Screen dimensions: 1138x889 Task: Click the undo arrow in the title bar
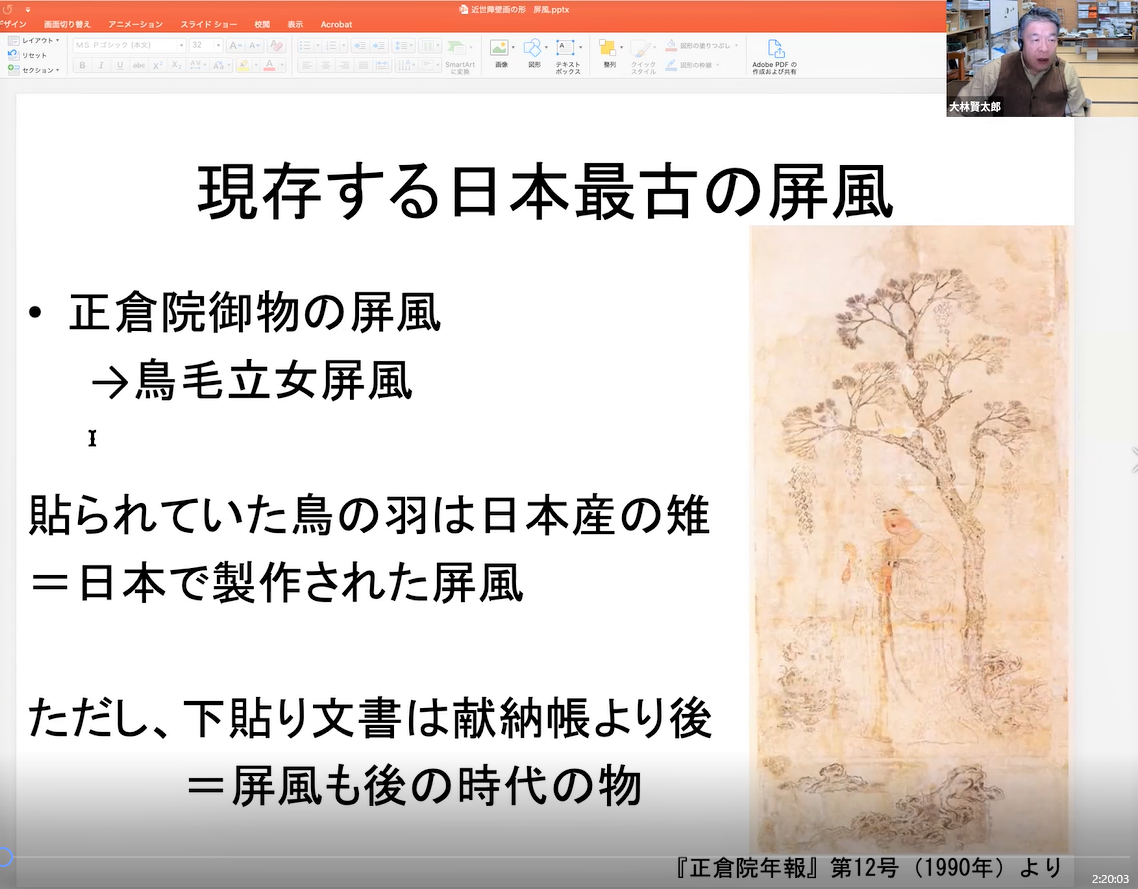click(7, 9)
